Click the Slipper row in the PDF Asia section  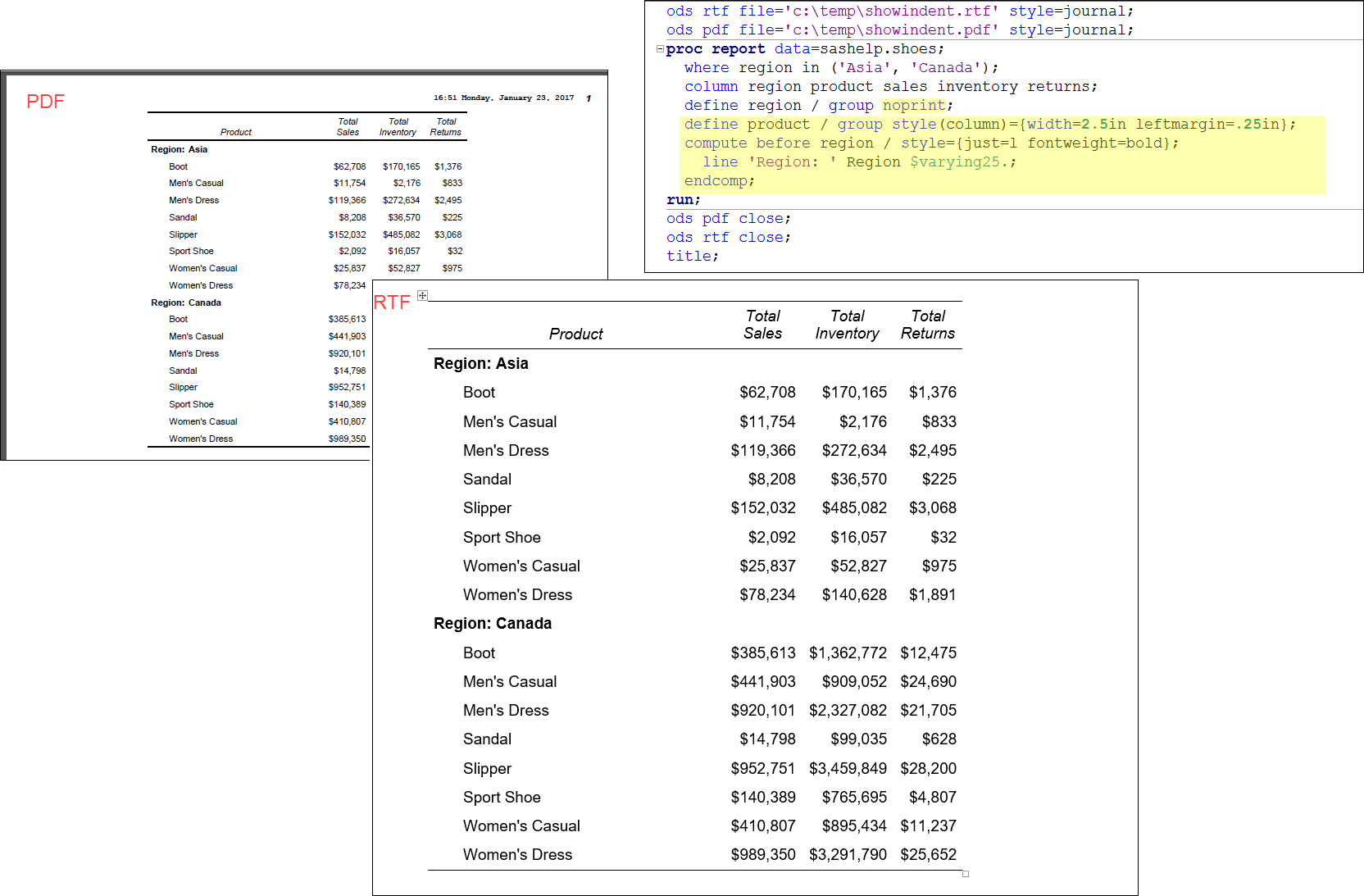point(183,234)
